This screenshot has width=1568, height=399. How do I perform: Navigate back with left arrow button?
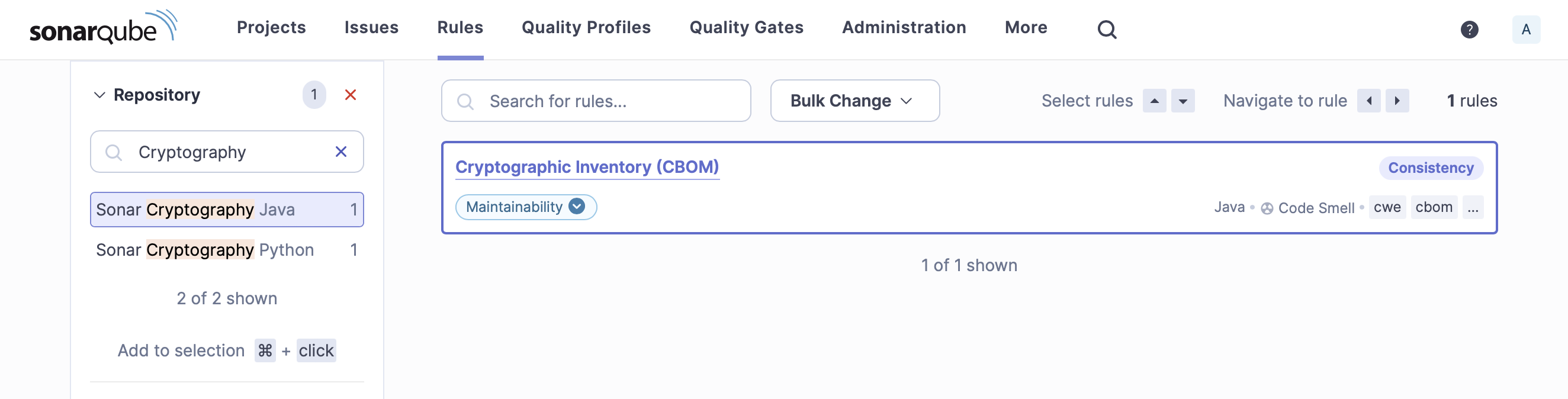[1368, 101]
